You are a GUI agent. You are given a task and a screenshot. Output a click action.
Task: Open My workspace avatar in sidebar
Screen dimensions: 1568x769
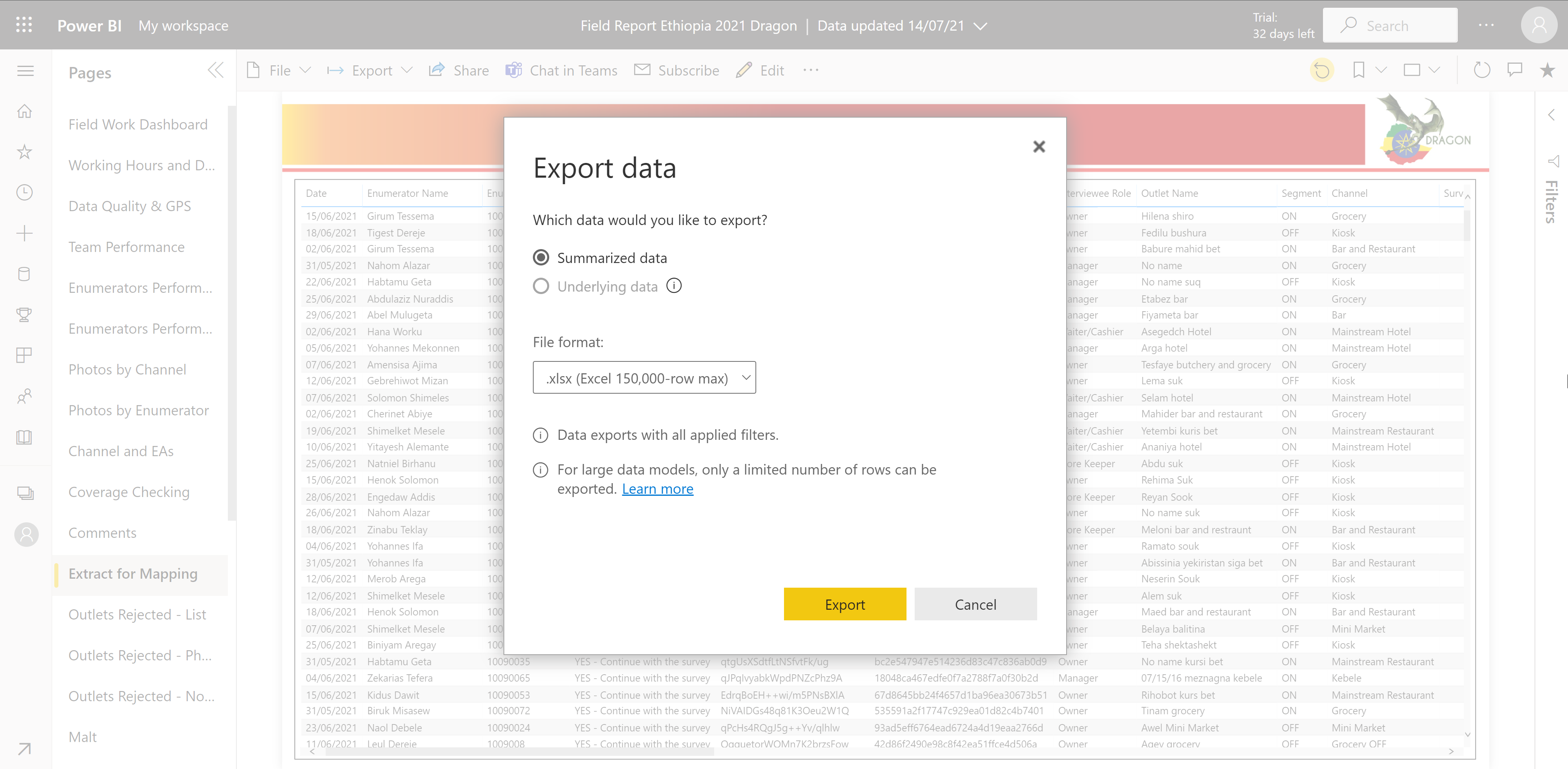click(x=26, y=535)
